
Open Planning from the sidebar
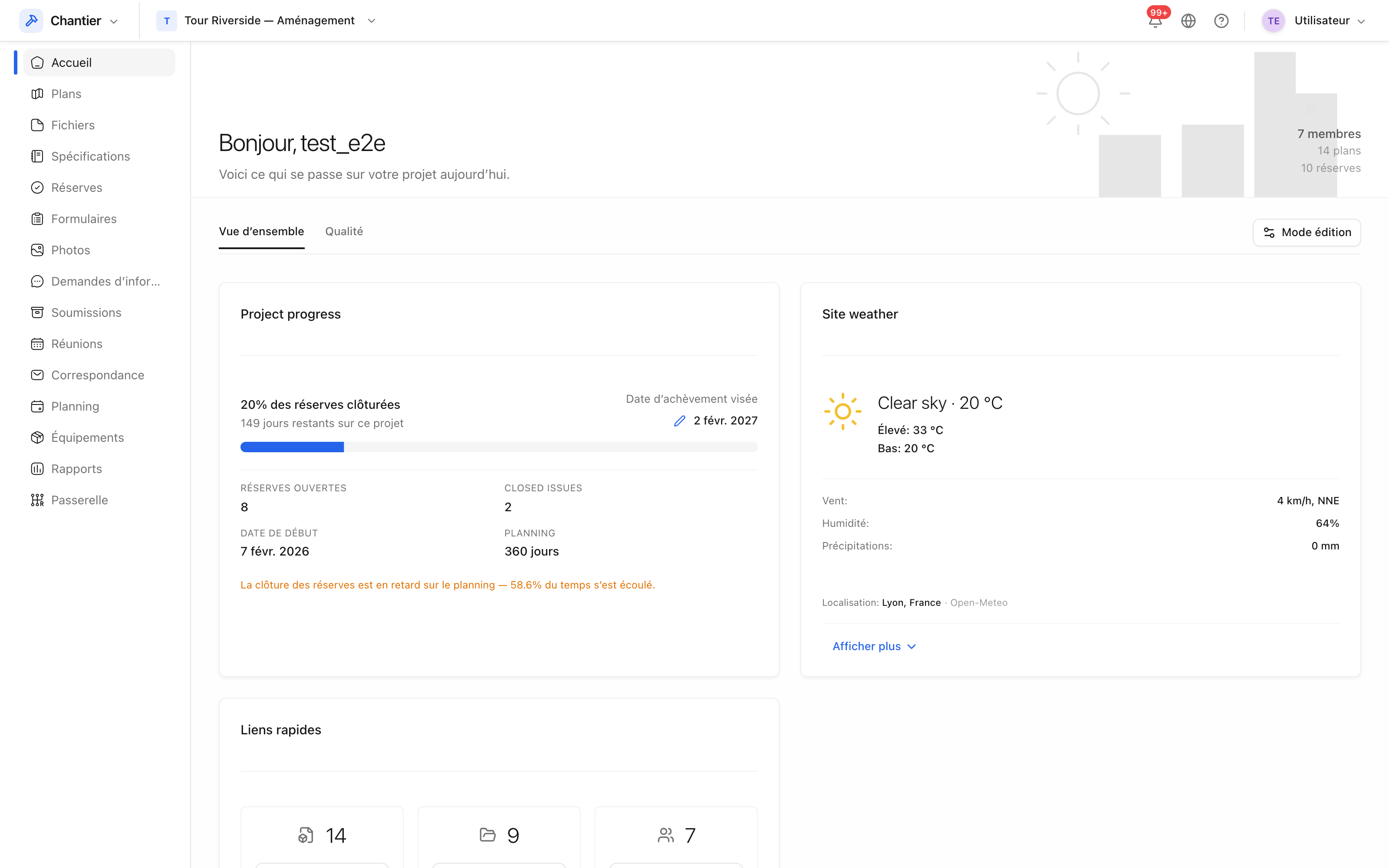tap(99, 407)
